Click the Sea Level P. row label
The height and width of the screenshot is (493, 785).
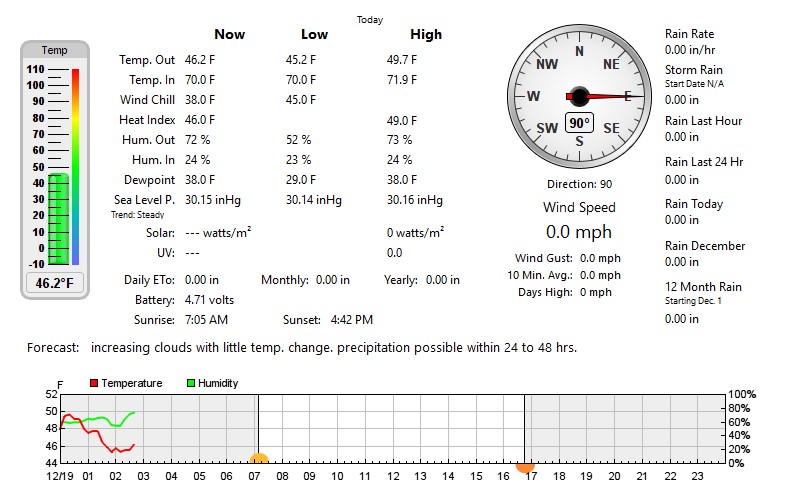pyautogui.click(x=145, y=200)
